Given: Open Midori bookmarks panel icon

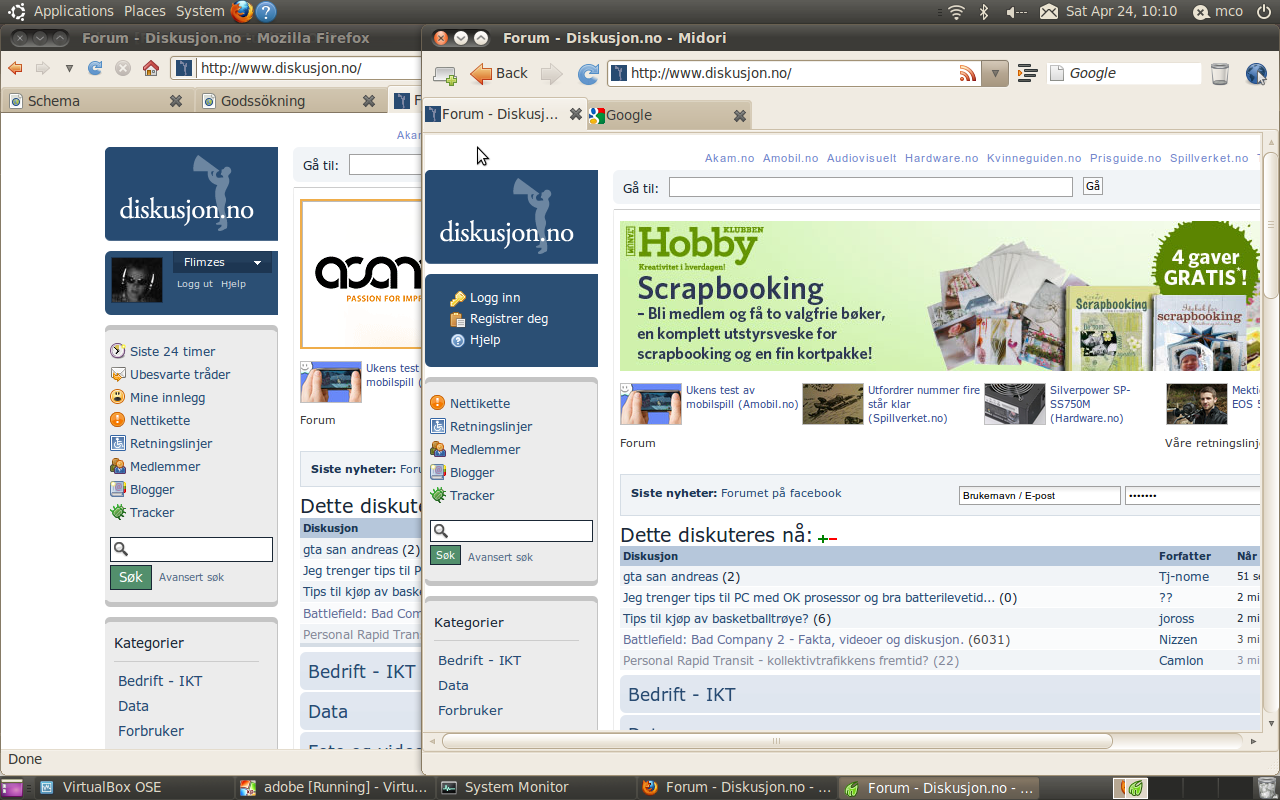Looking at the screenshot, I should click(x=1026, y=73).
